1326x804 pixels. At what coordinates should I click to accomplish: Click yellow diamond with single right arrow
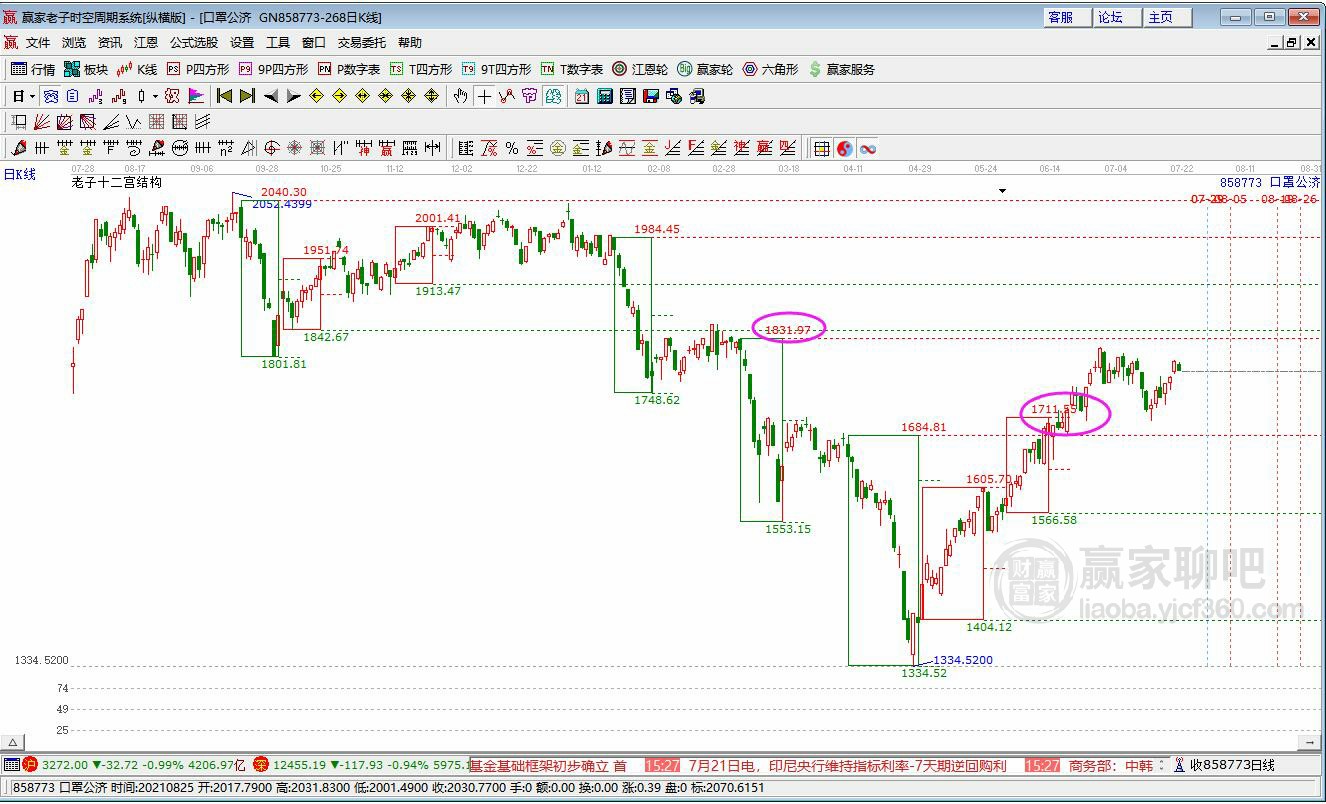tap(339, 96)
